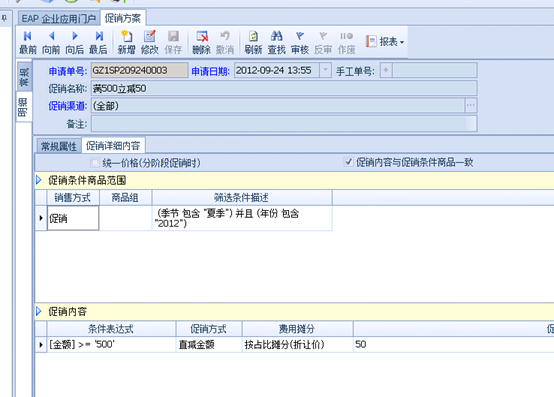Jump to last record (最后)
This screenshot has height=397, width=554.
point(98,42)
